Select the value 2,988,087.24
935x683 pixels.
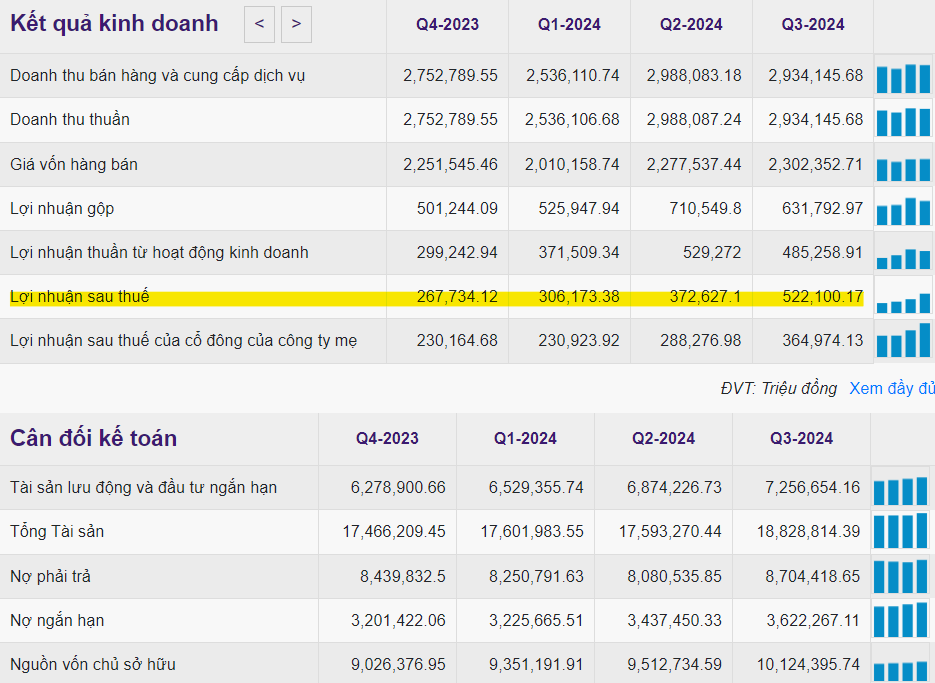[x=694, y=119]
